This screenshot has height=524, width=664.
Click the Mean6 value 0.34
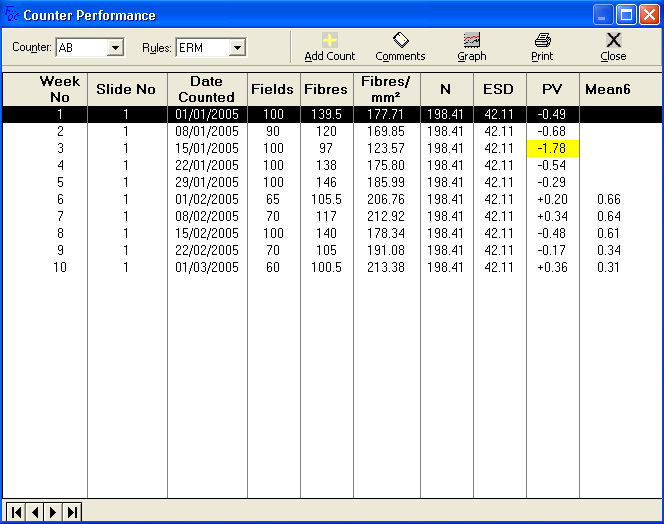pos(609,250)
